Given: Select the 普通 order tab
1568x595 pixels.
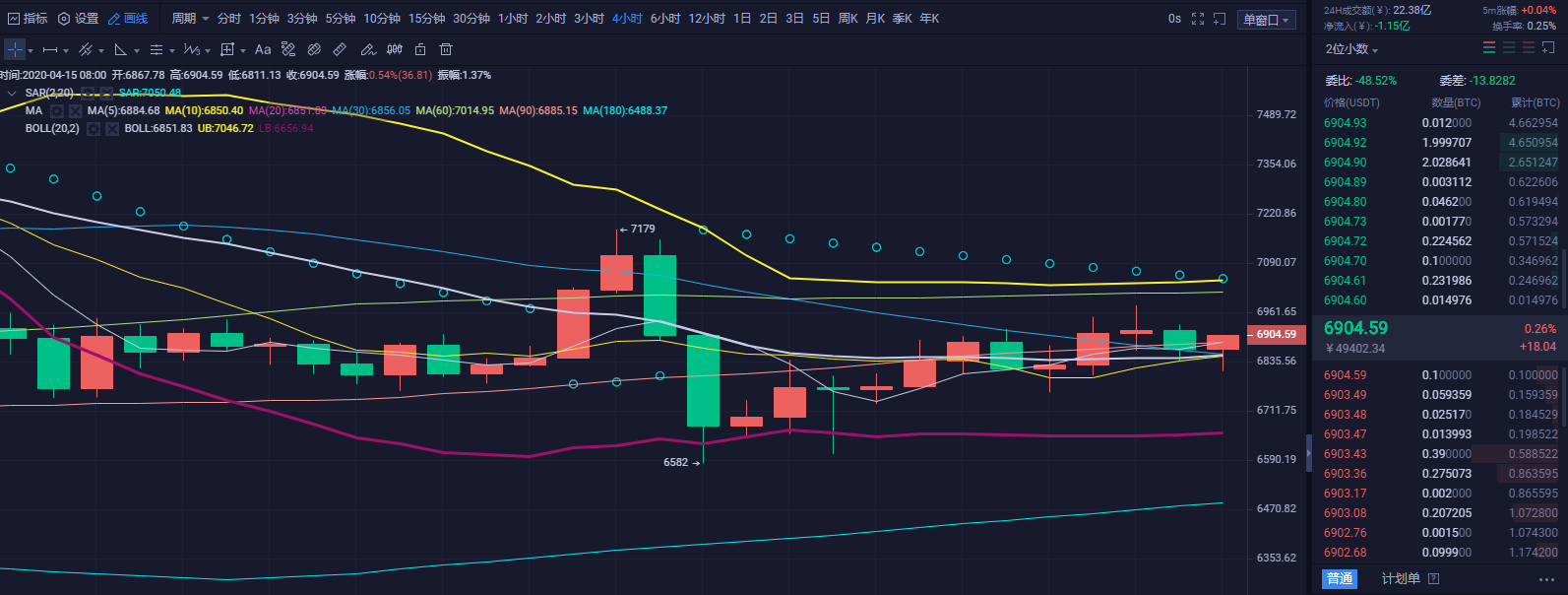Looking at the screenshot, I should coord(1339,578).
